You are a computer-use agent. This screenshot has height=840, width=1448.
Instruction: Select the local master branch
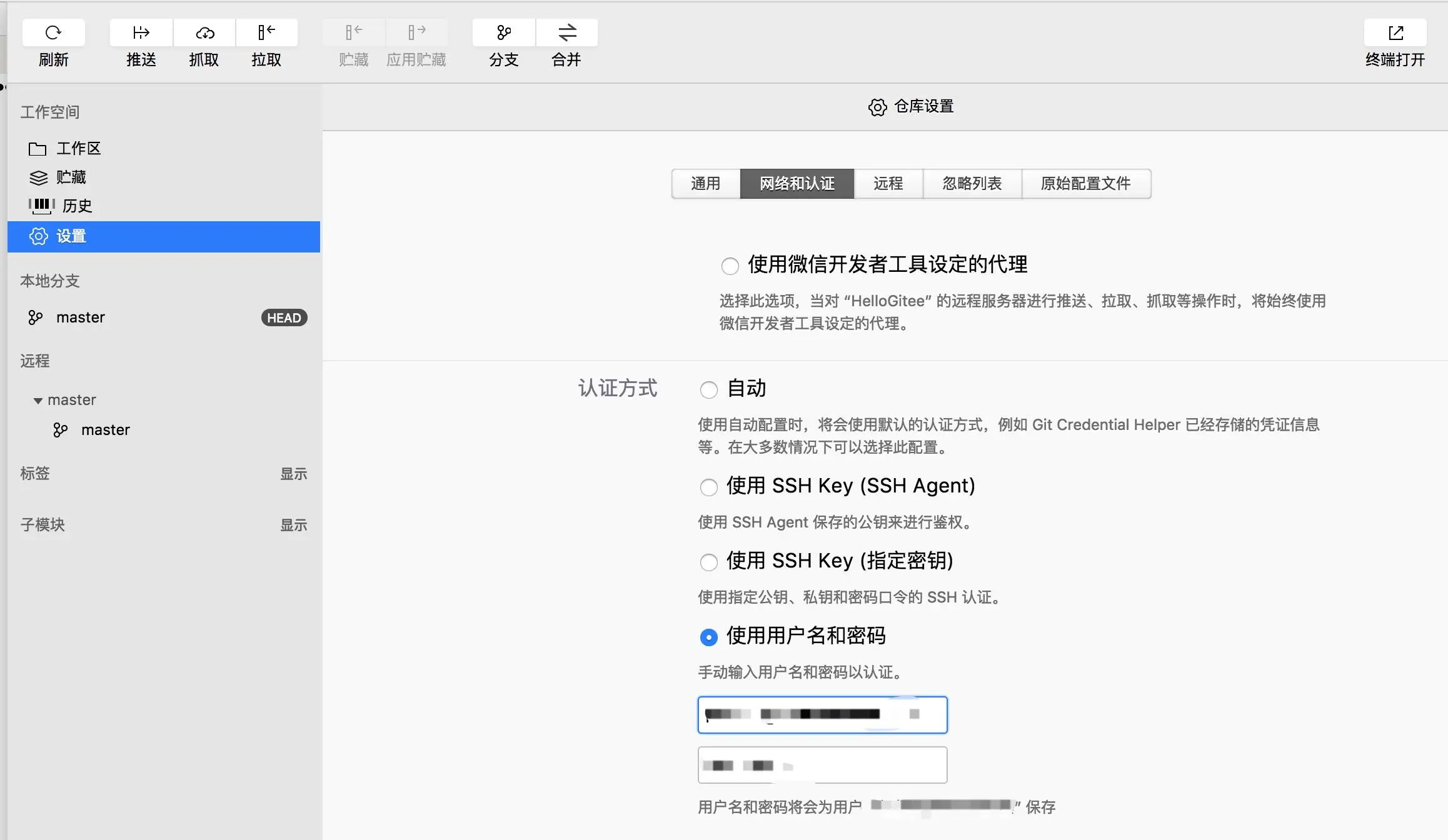[x=81, y=317]
